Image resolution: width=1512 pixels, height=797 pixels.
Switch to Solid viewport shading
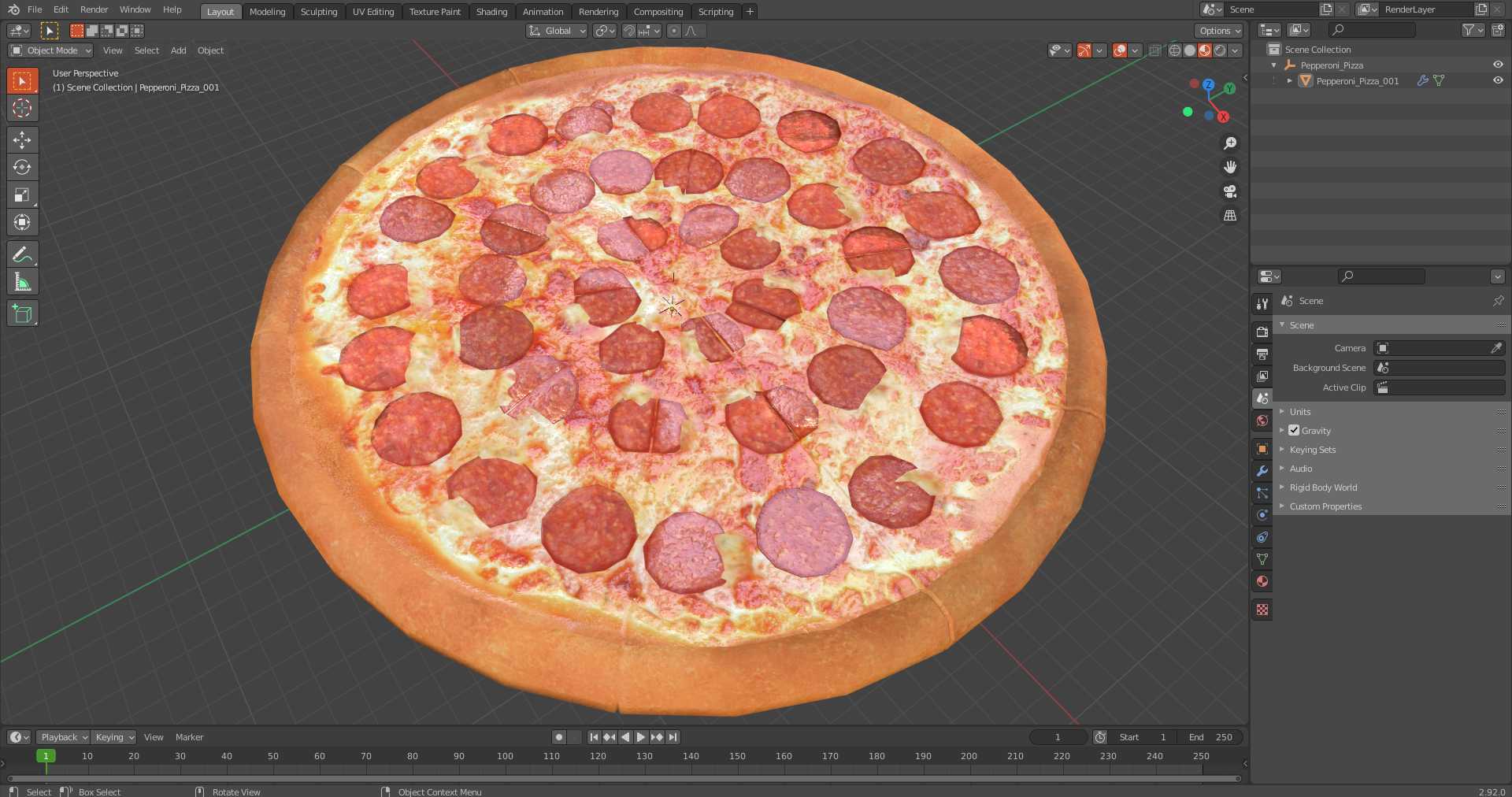pos(1190,50)
